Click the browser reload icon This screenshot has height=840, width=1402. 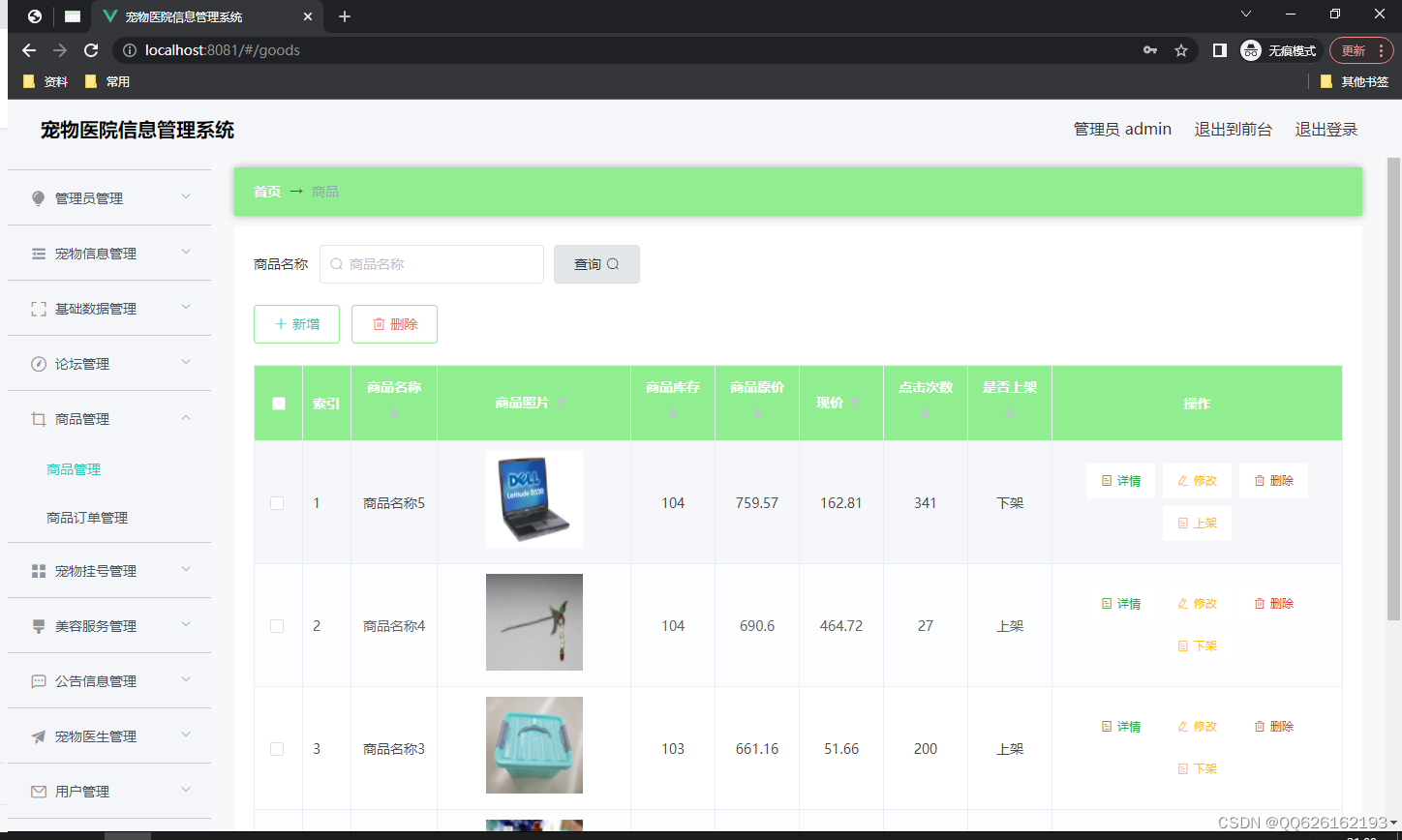point(91,50)
